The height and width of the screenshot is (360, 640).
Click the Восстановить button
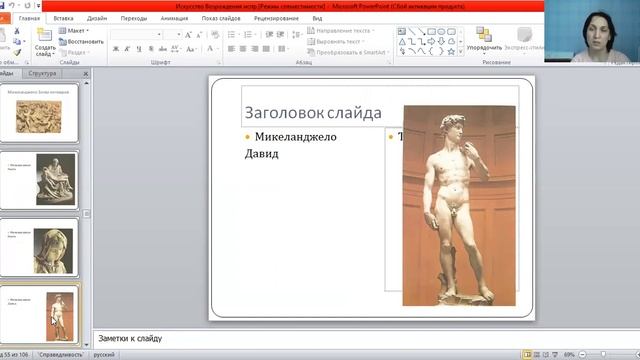click(x=81, y=42)
